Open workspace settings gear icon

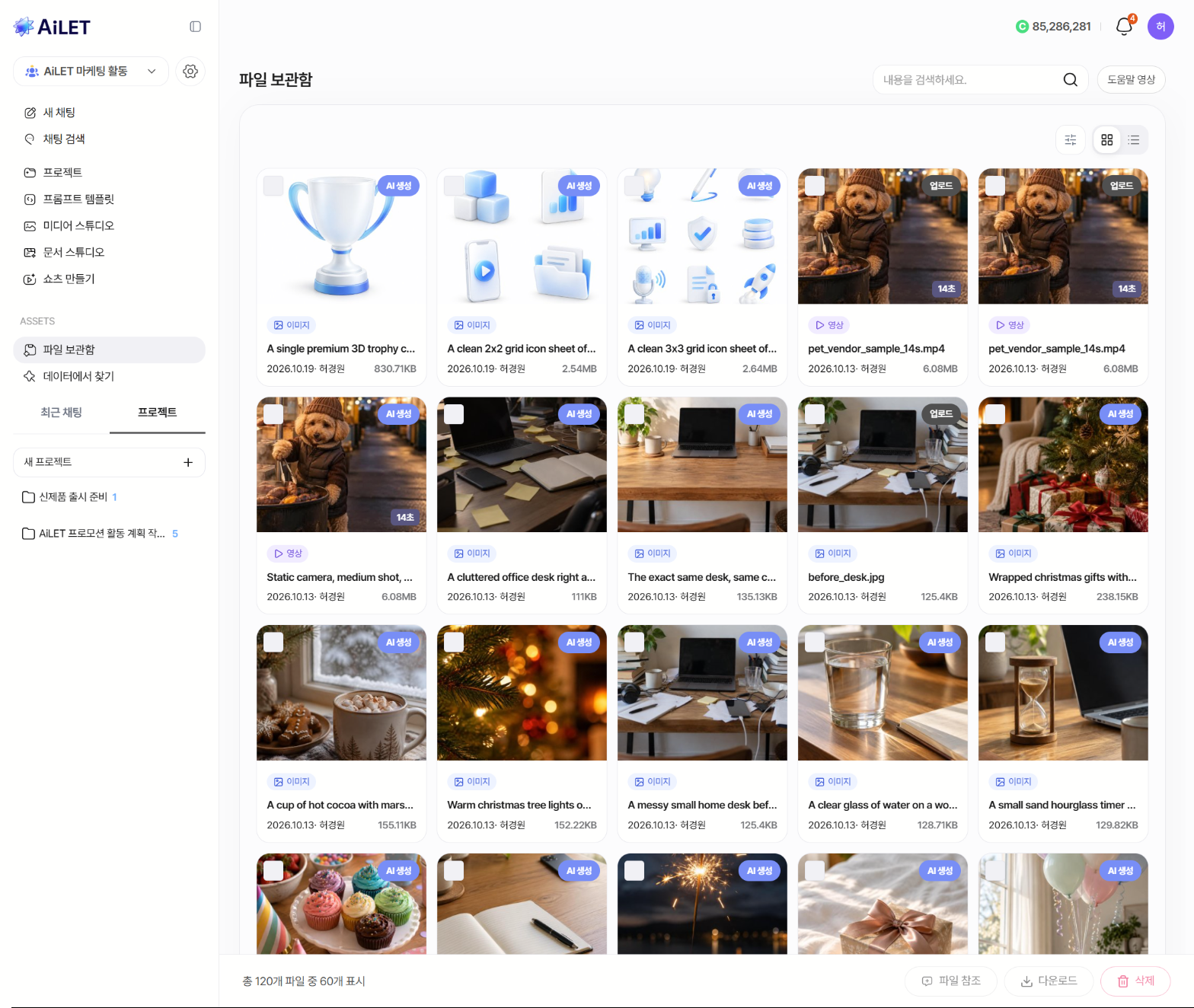coord(190,71)
